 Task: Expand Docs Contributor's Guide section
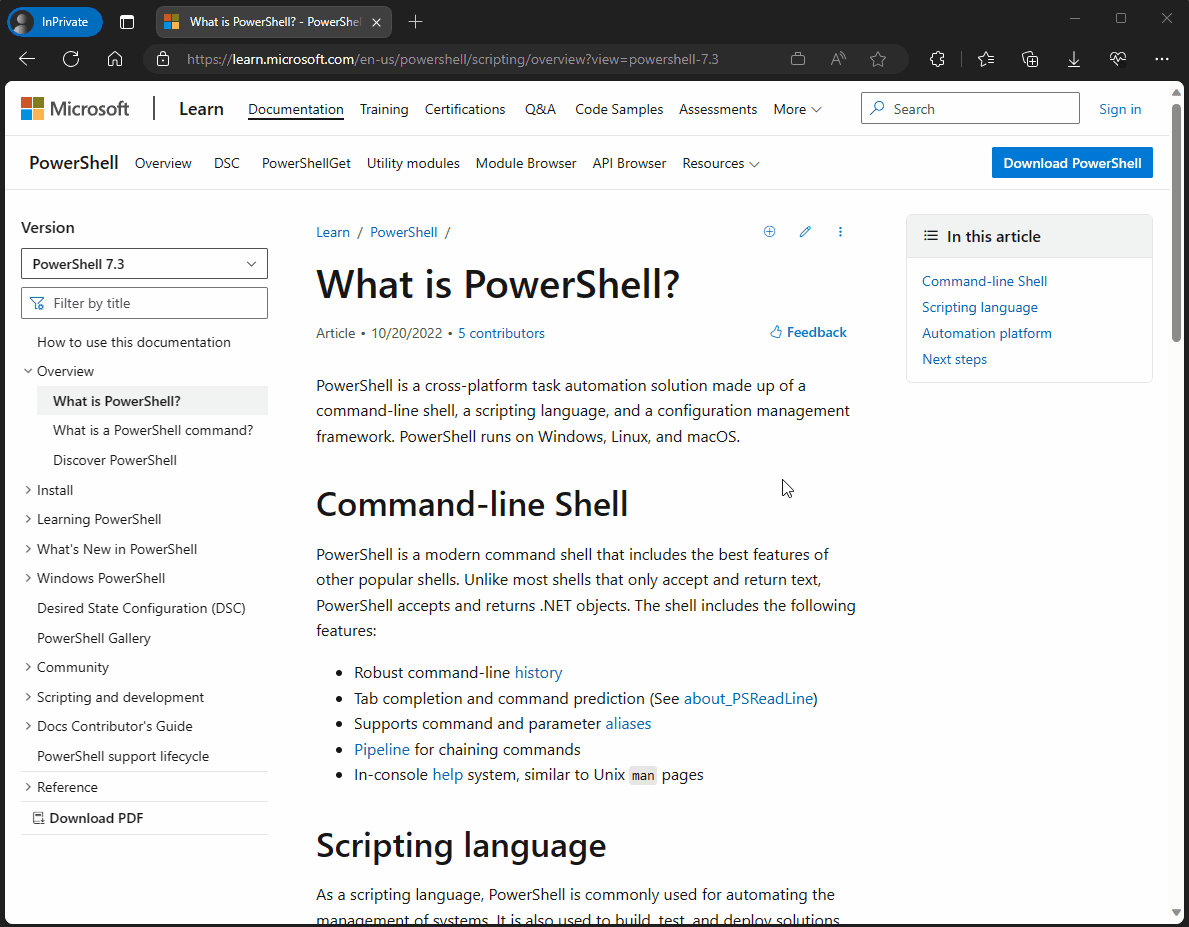pos(28,726)
